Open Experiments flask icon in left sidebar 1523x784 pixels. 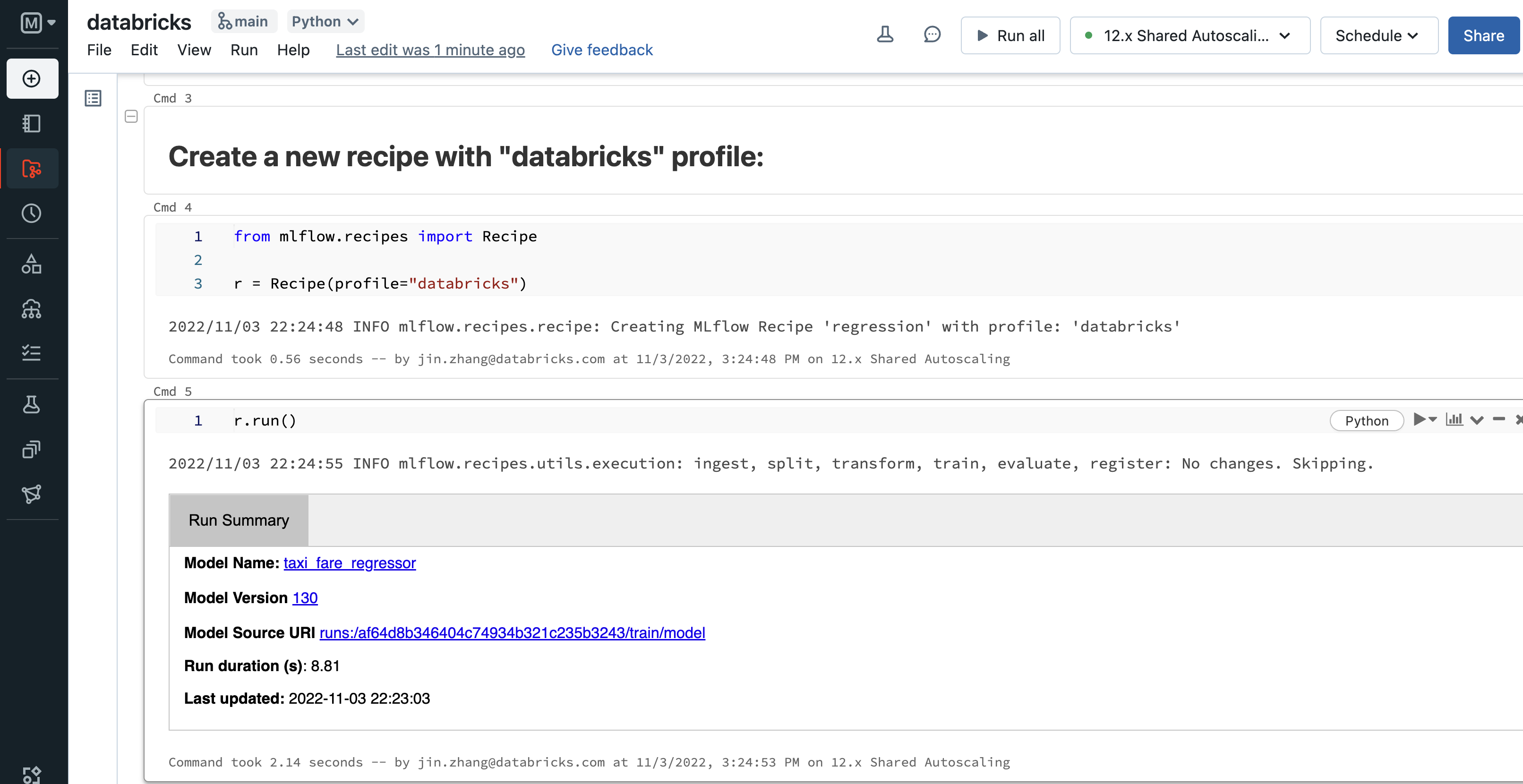click(x=32, y=404)
